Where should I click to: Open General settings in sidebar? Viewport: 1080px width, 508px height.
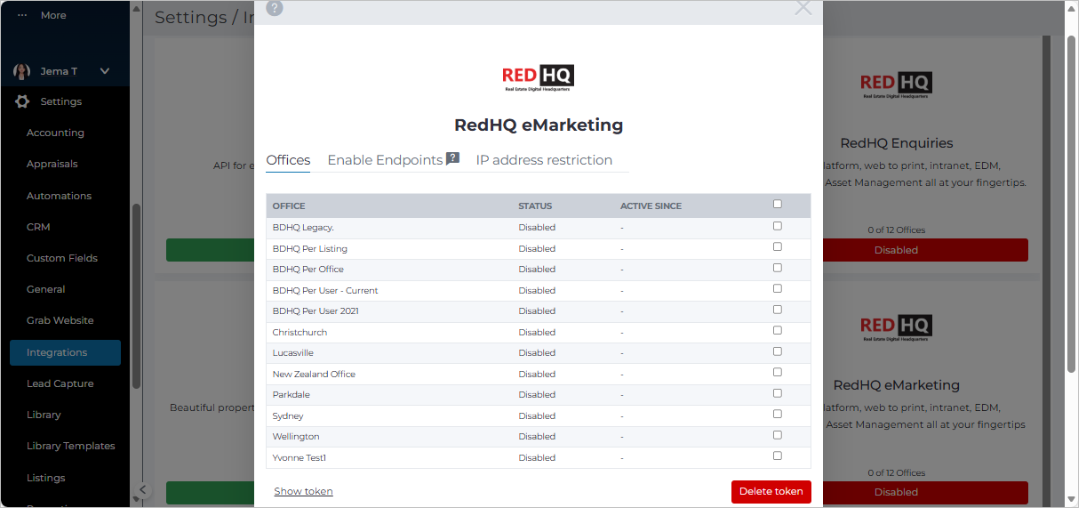(45, 289)
